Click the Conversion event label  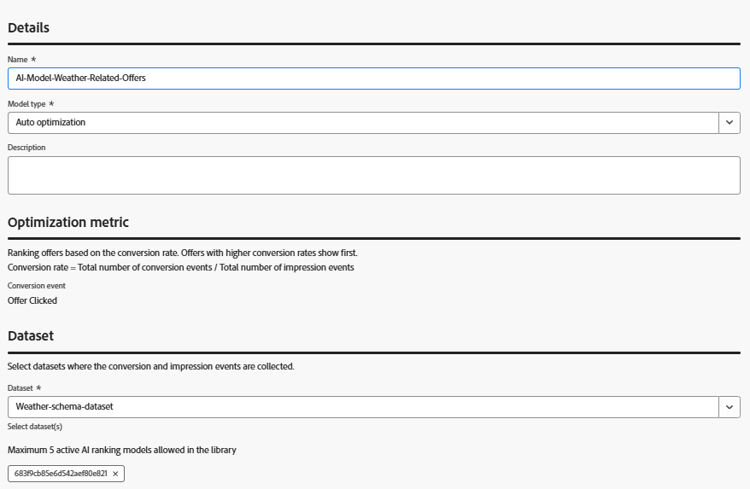coord(36,286)
